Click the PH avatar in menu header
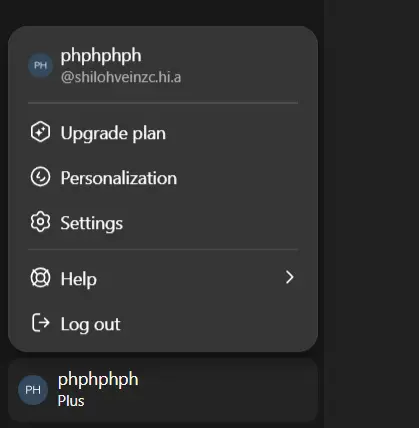 40,65
